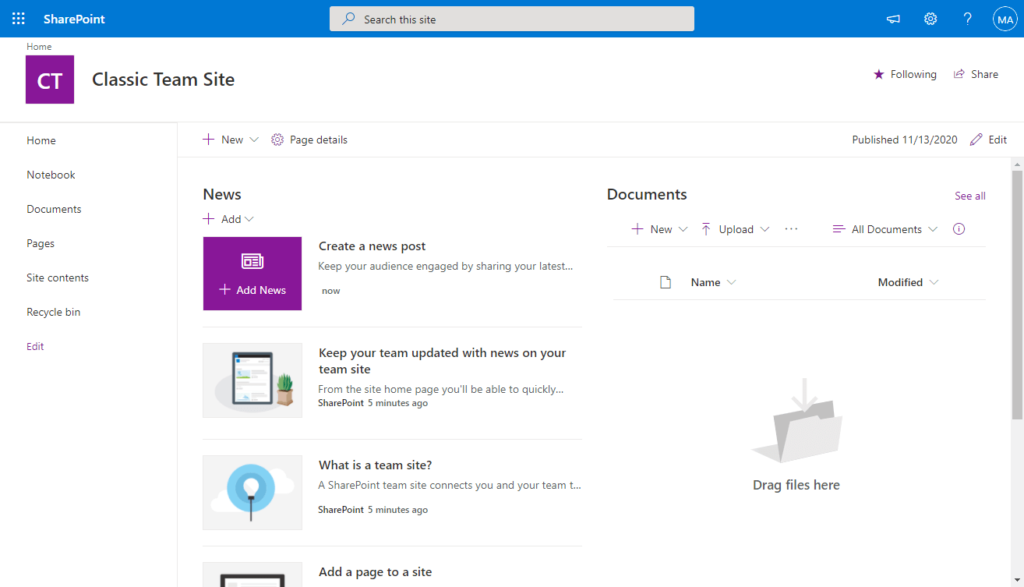Image resolution: width=1024 pixels, height=587 pixels.
Task: Open Notebook in the left navigation
Action: [x=51, y=175]
